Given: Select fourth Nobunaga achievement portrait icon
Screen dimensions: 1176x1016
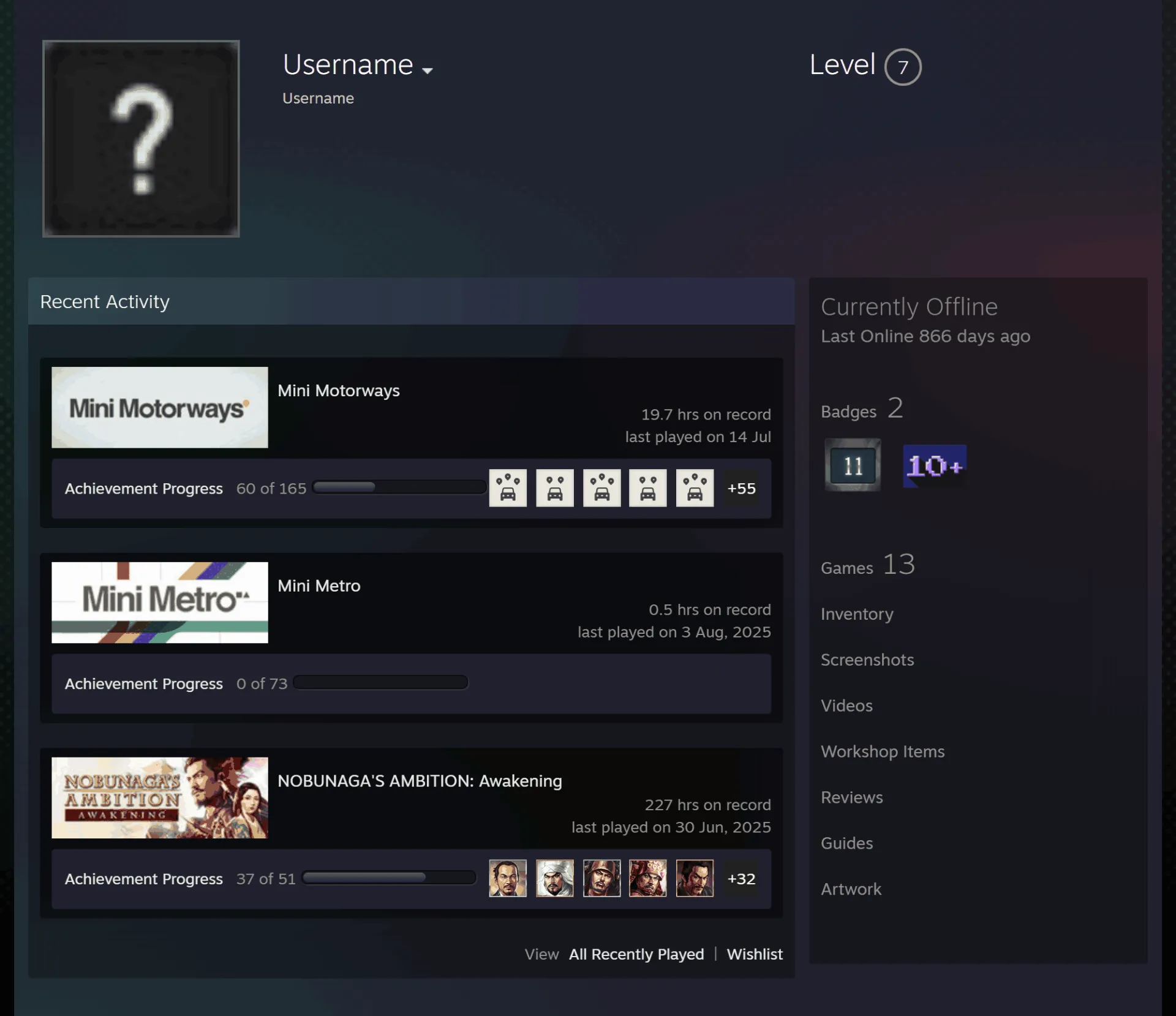Looking at the screenshot, I should tap(648, 878).
